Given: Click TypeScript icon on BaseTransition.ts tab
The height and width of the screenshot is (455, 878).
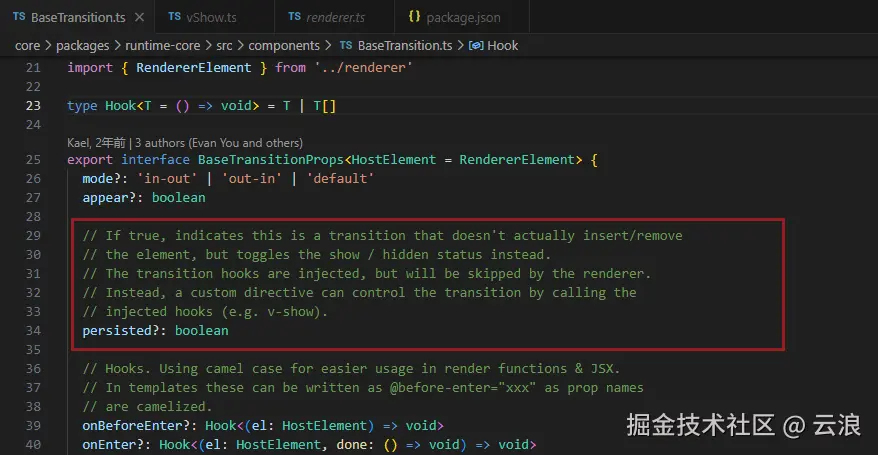Looking at the screenshot, I should [19, 17].
